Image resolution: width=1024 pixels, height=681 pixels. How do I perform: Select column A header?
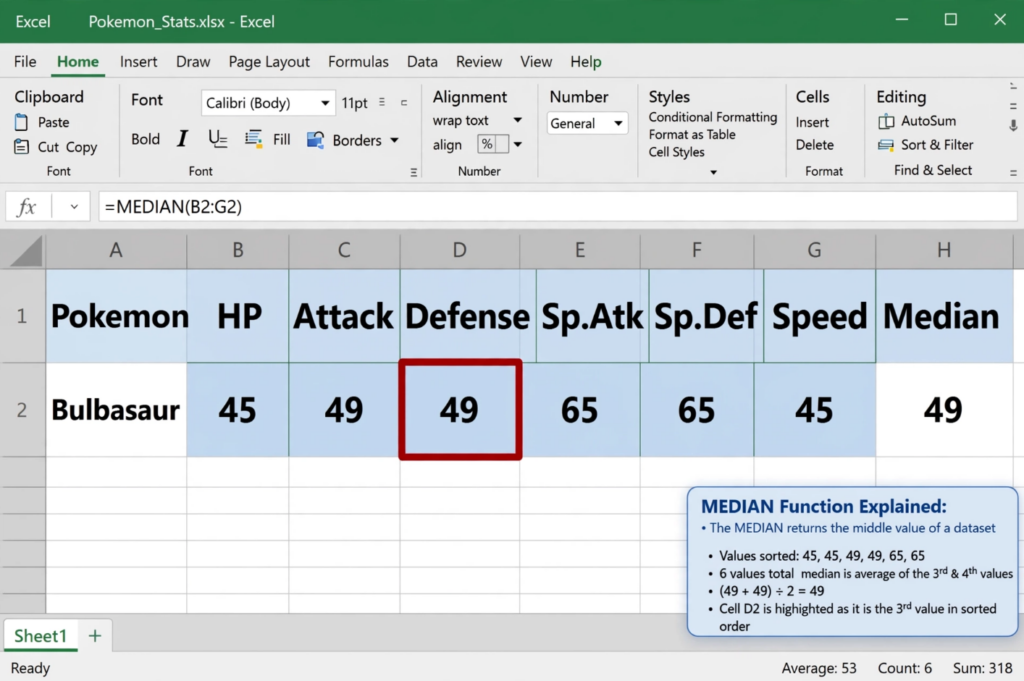coord(116,250)
